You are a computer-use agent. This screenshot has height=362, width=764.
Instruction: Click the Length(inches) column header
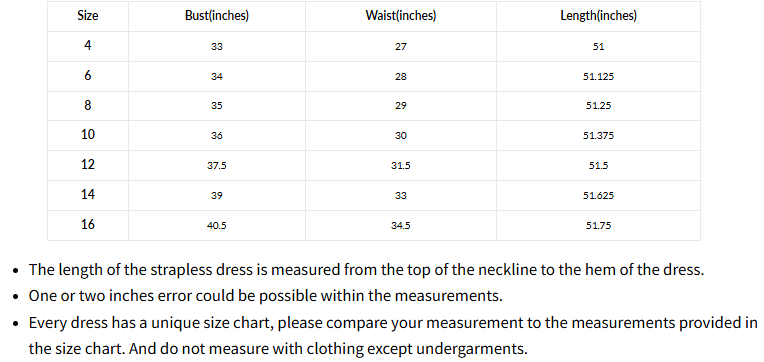click(x=598, y=16)
